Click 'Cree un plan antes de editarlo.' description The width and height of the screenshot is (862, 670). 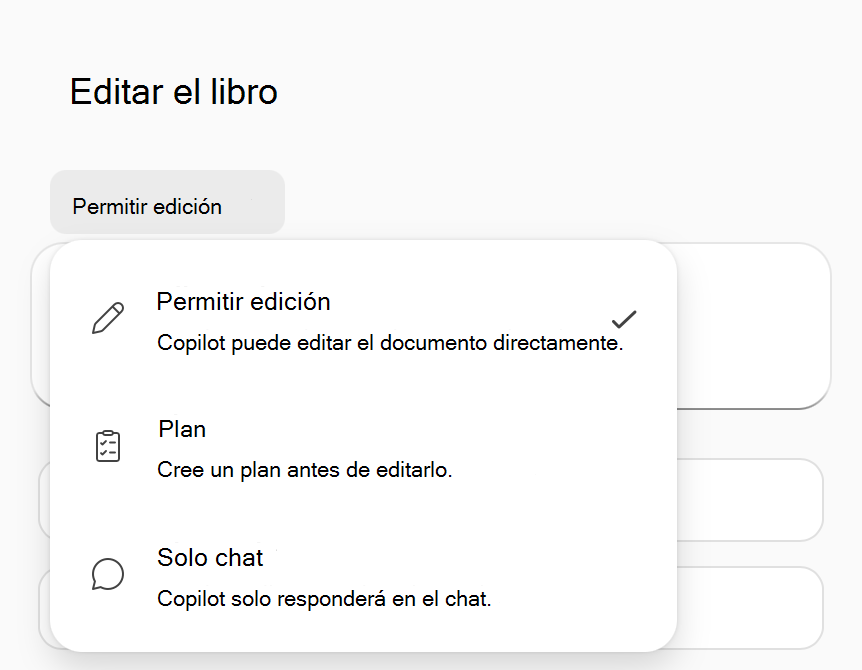pyautogui.click(x=305, y=470)
